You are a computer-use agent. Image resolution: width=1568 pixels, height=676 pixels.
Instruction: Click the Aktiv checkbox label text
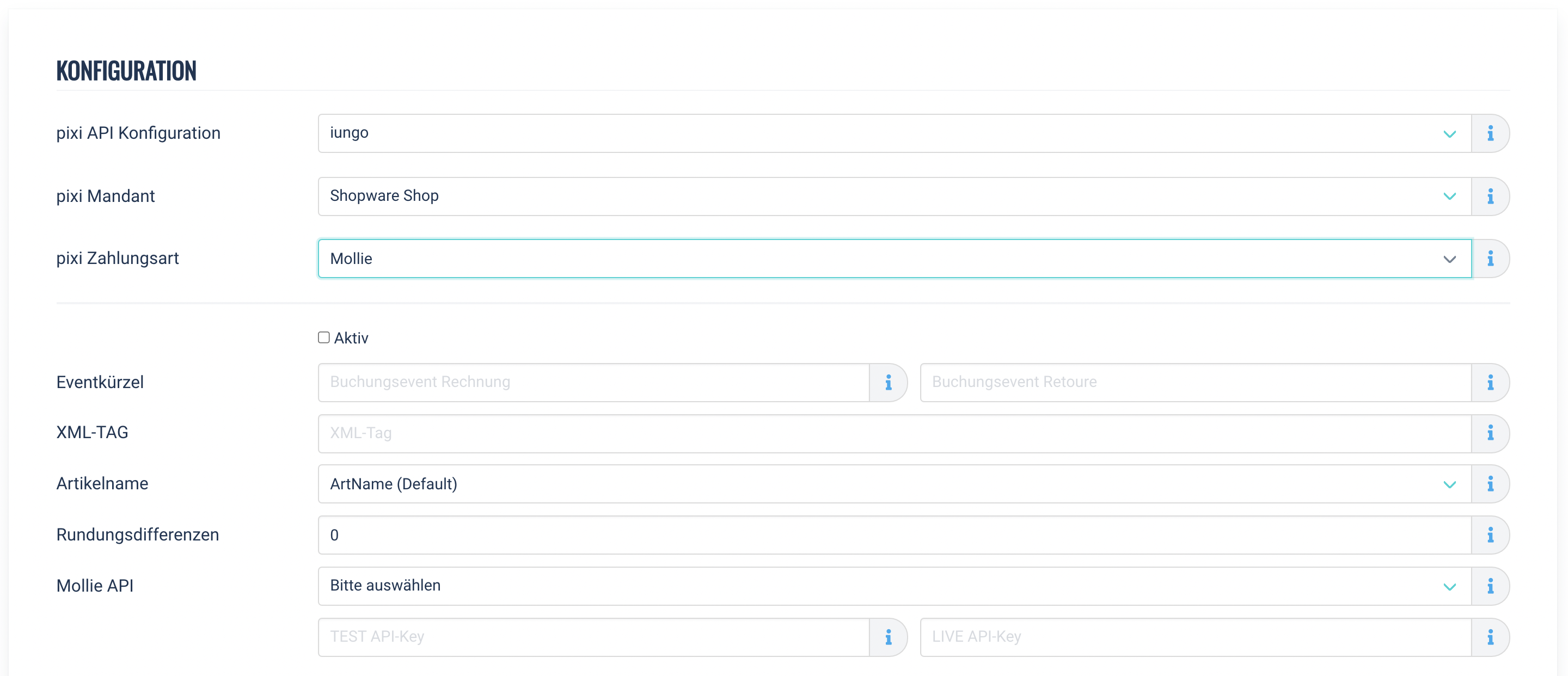(351, 339)
